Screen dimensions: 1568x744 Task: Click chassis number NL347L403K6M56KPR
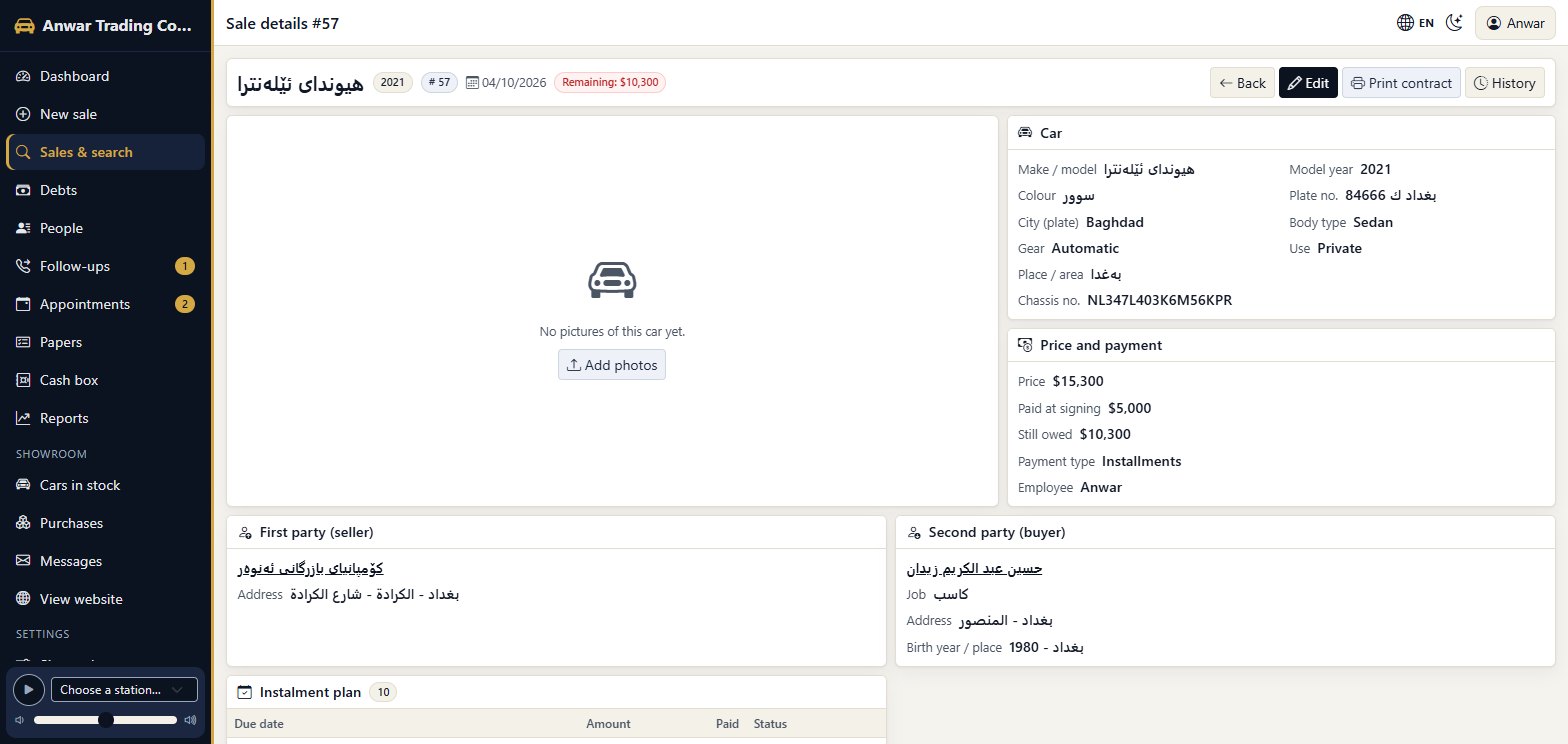tap(1160, 300)
